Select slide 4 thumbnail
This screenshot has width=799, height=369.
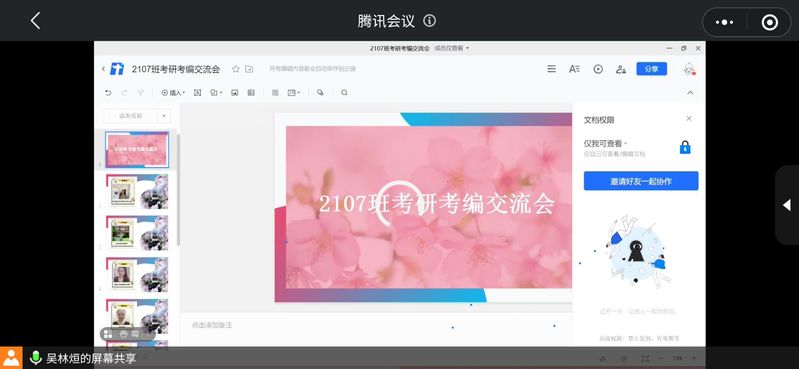[137, 274]
